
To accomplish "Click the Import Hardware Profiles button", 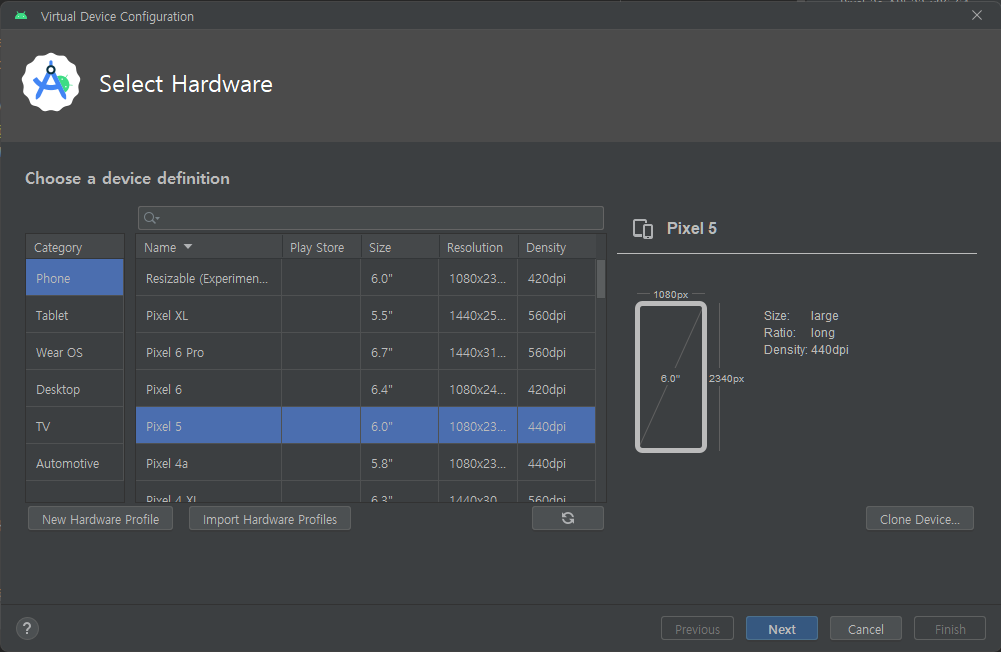I will 269,519.
